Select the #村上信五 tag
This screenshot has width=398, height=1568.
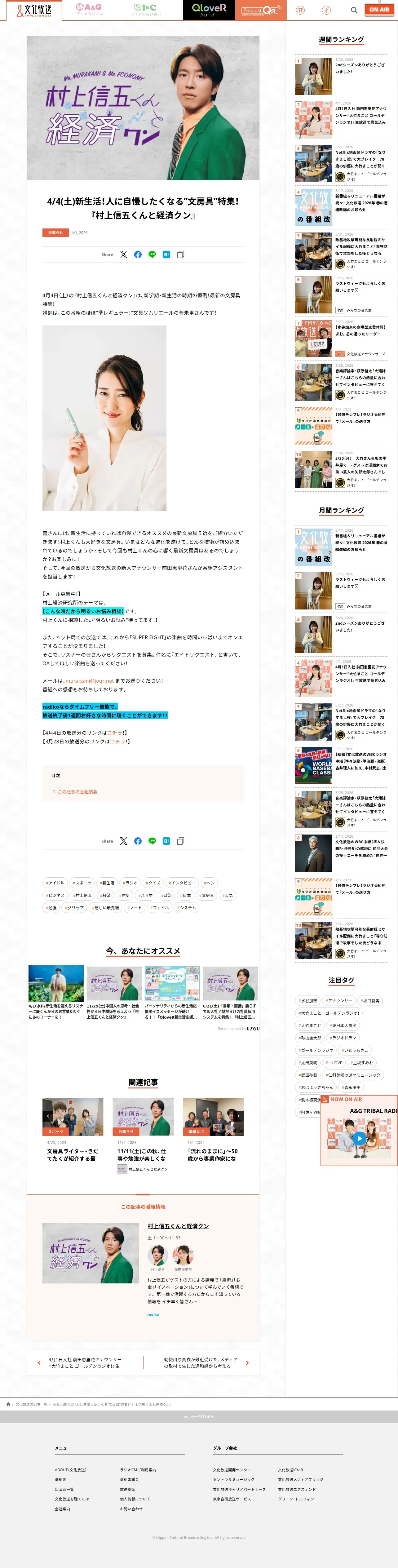point(82,895)
